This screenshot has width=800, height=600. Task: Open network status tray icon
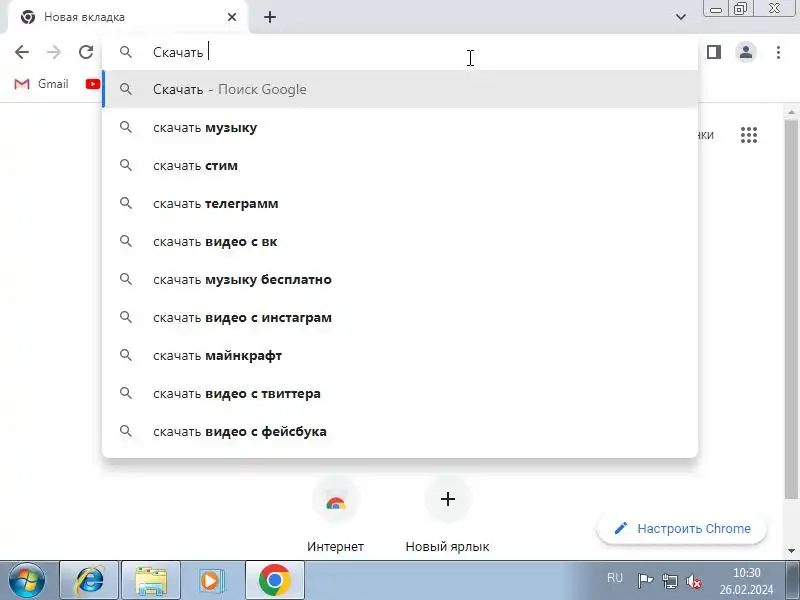click(670, 581)
